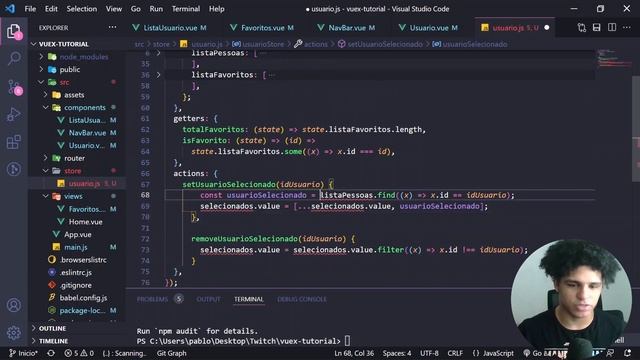Open Source Control view in activity bar
Viewport: 640px width, 360px height.
[x=14, y=87]
